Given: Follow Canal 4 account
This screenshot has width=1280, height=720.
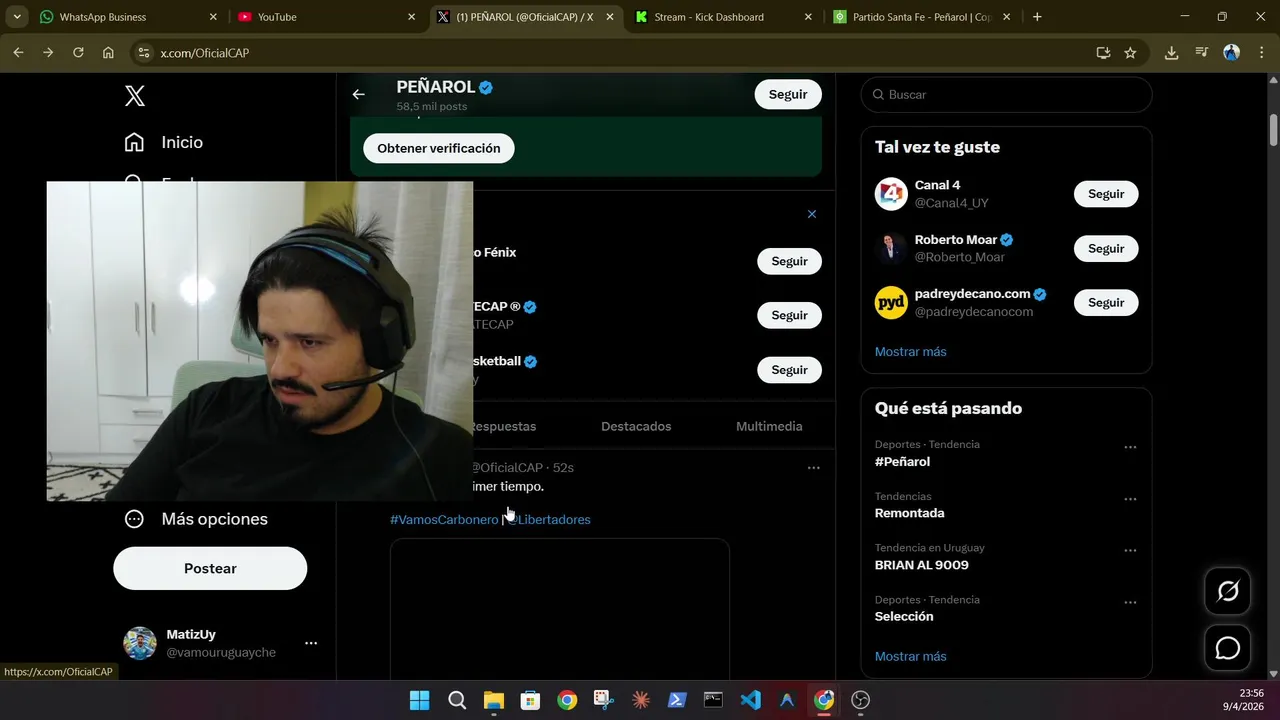Looking at the screenshot, I should point(1106,194).
